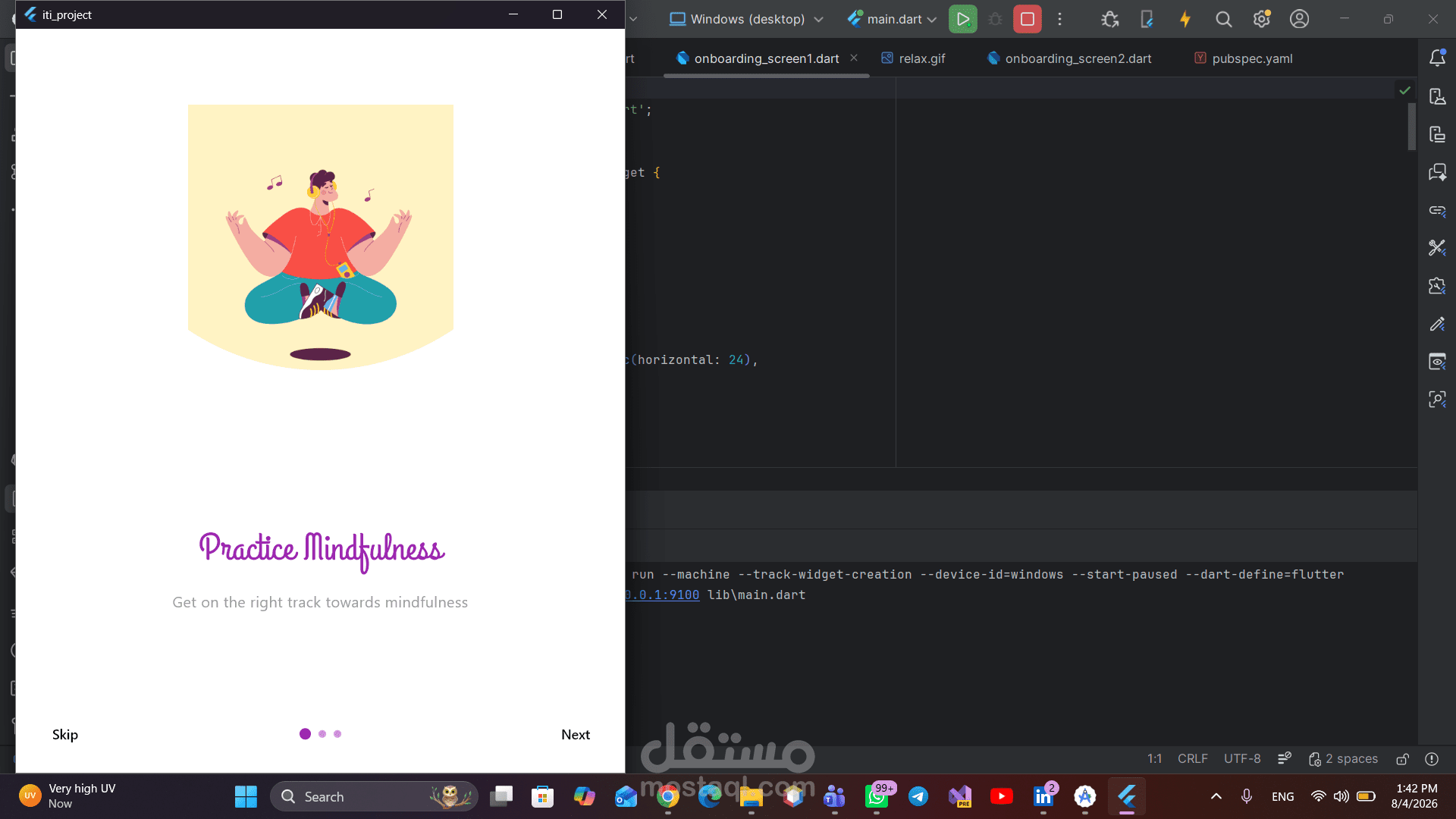Image resolution: width=1456 pixels, height=819 pixels.
Task: Open Flutter Property Editor pencil icon
Action: tap(1437, 324)
